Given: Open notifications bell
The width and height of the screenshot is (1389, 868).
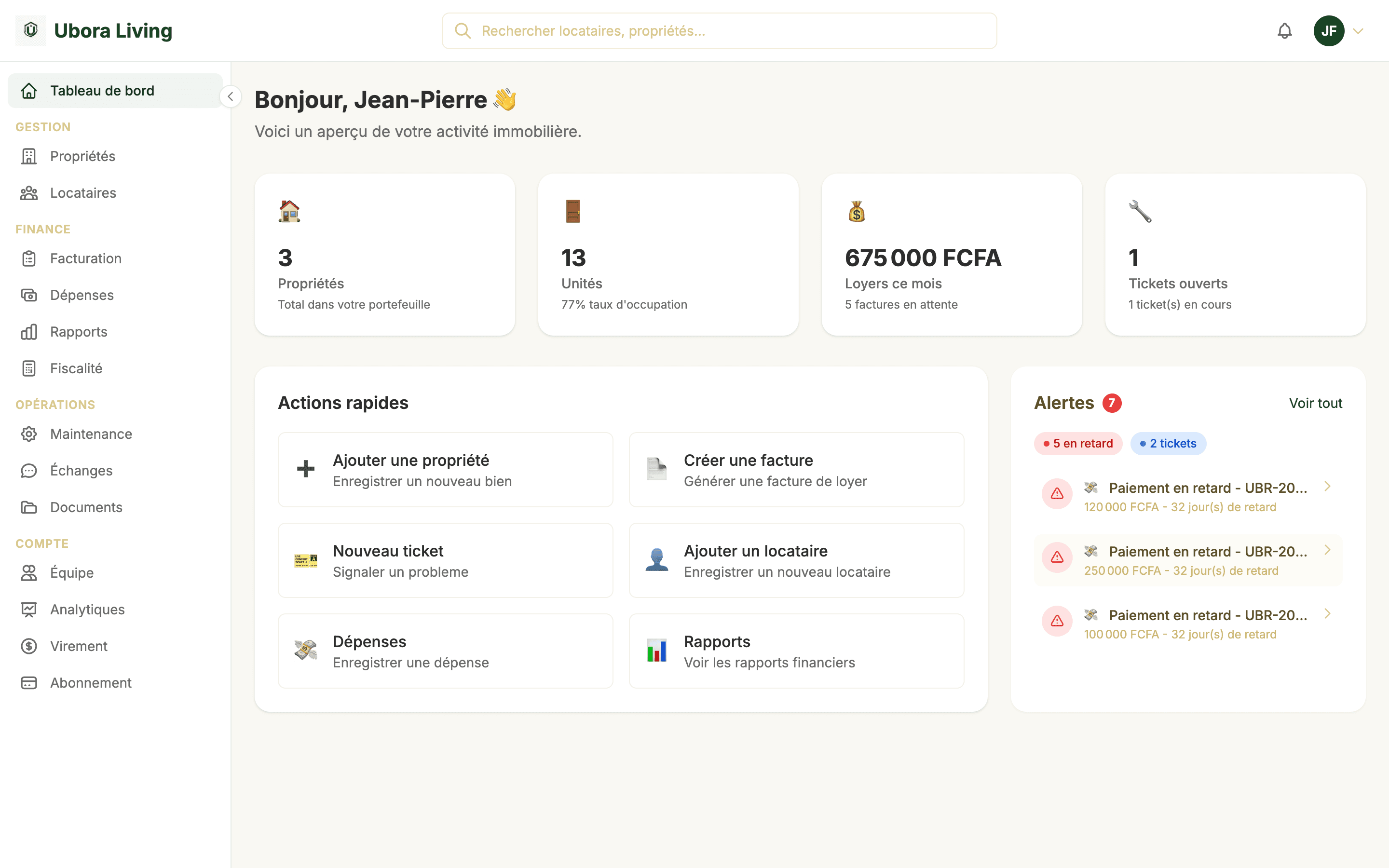Looking at the screenshot, I should pyautogui.click(x=1284, y=31).
